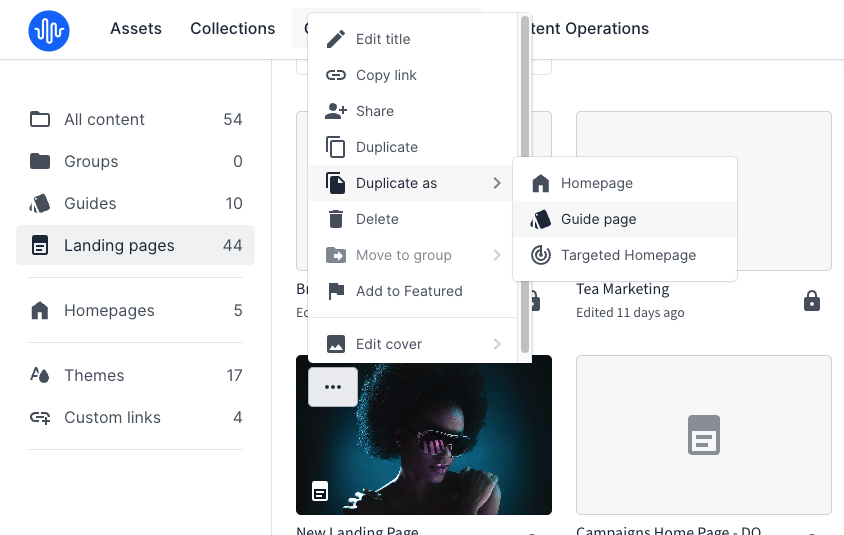Screen dimensions: 844x535
Task: Open the Assets tab
Action: point(136,29)
